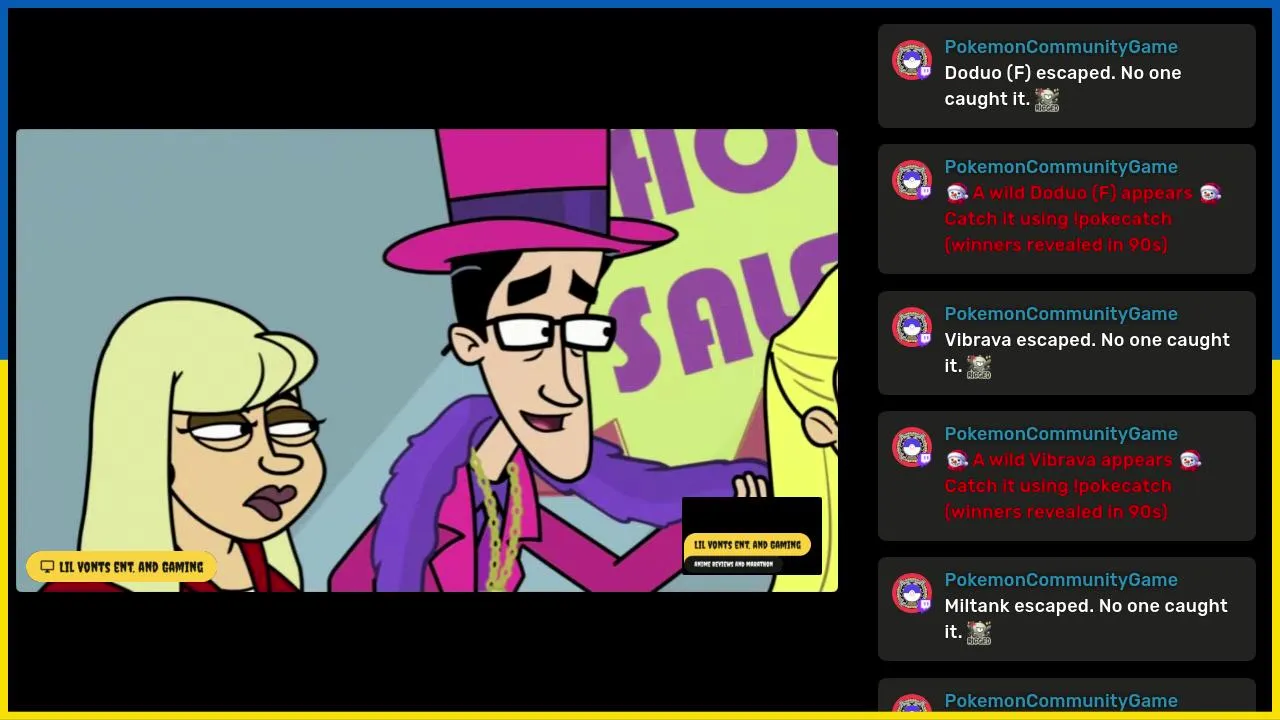
Task: Click emote after 'Vibrava escaped. No one caught it.'
Action: [979, 366]
